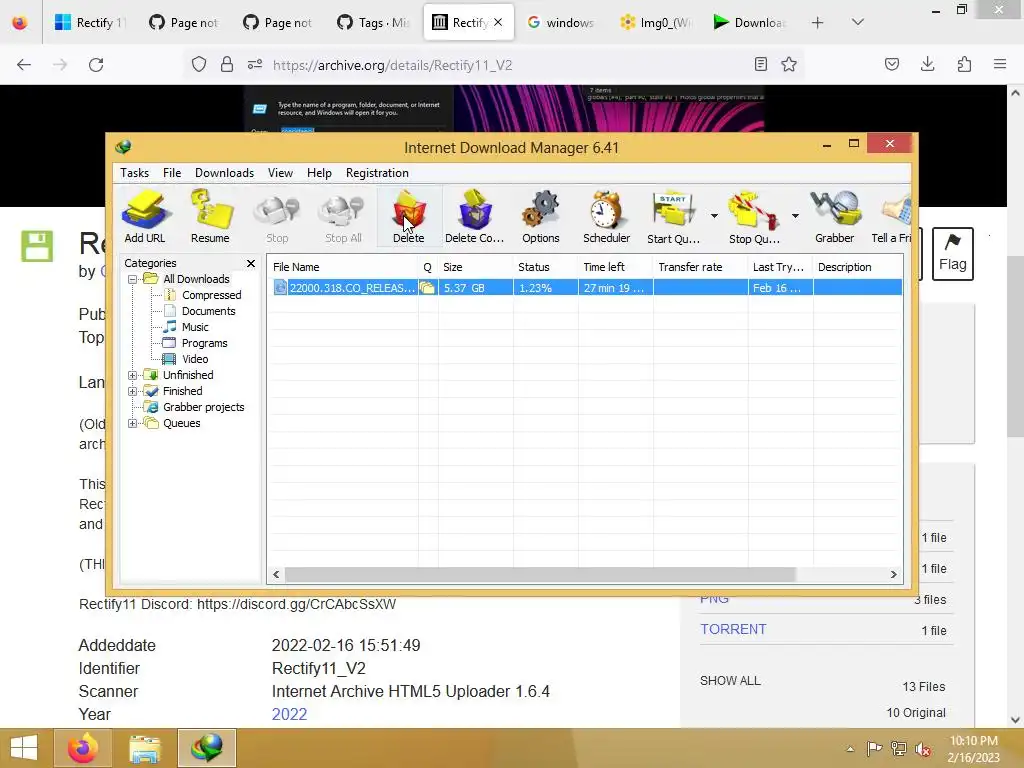
Task: Open a new Firefox tab
Action: pos(817,23)
